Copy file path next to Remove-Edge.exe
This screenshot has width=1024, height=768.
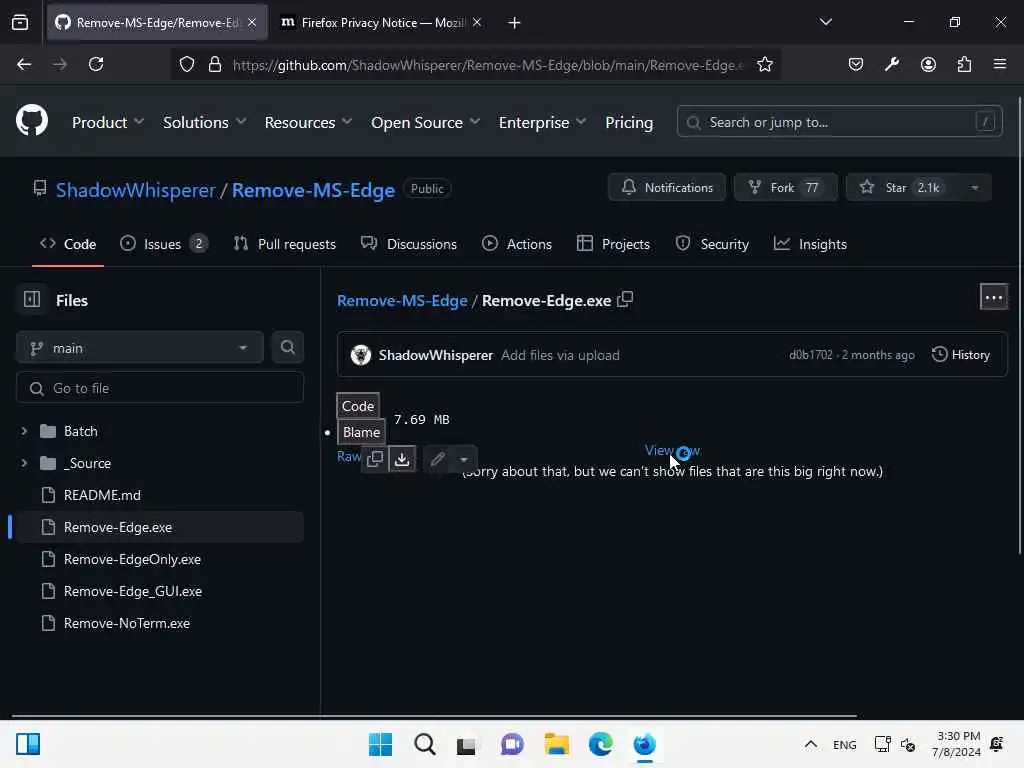[625, 300]
